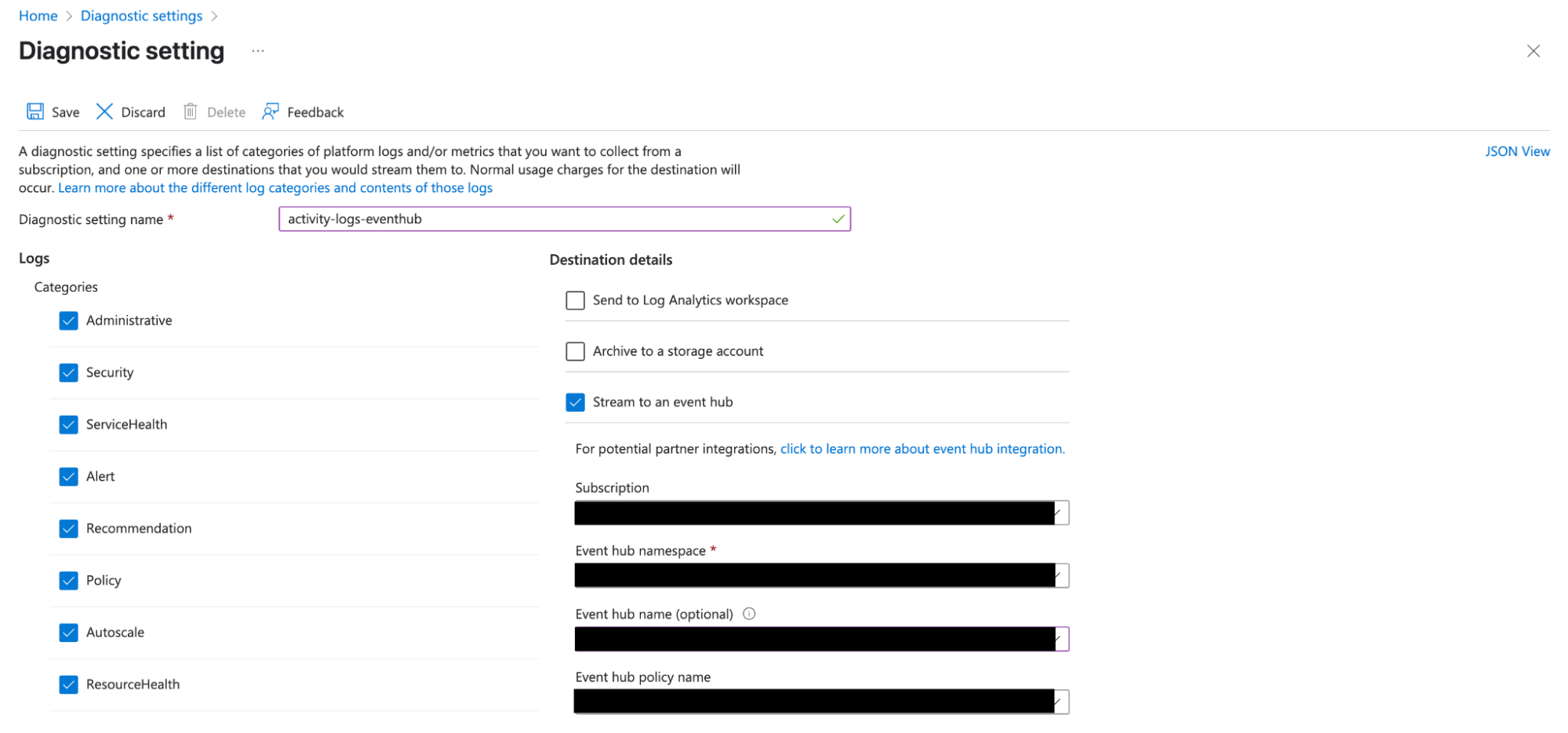Click the Event hub policy name label
The height and width of the screenshot is (733, 1568).
click(643, 677)
